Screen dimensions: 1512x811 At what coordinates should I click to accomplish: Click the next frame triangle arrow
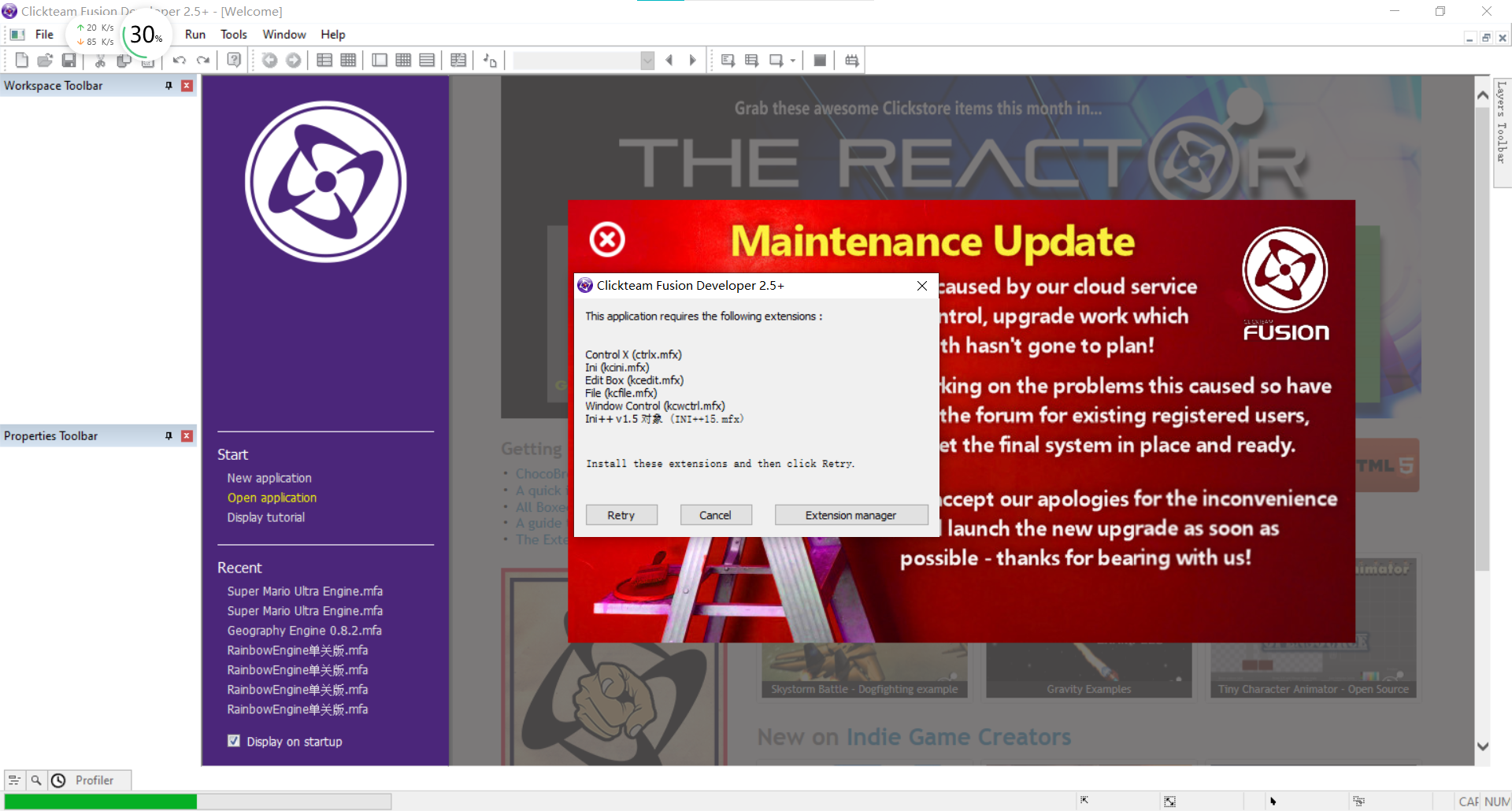click(693, 61)
